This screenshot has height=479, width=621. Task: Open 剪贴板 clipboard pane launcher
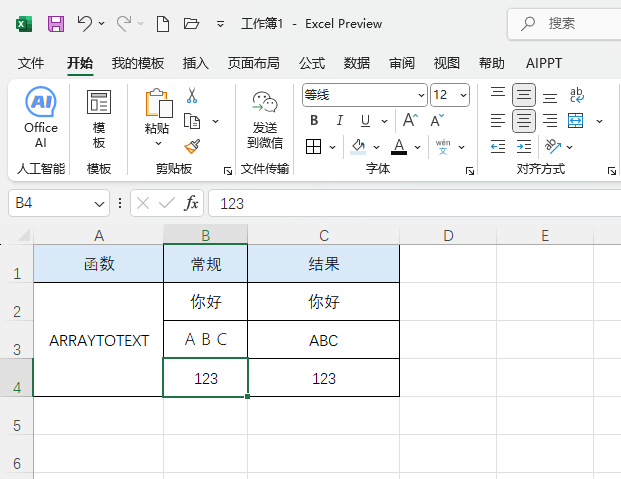tap(228, 171)
